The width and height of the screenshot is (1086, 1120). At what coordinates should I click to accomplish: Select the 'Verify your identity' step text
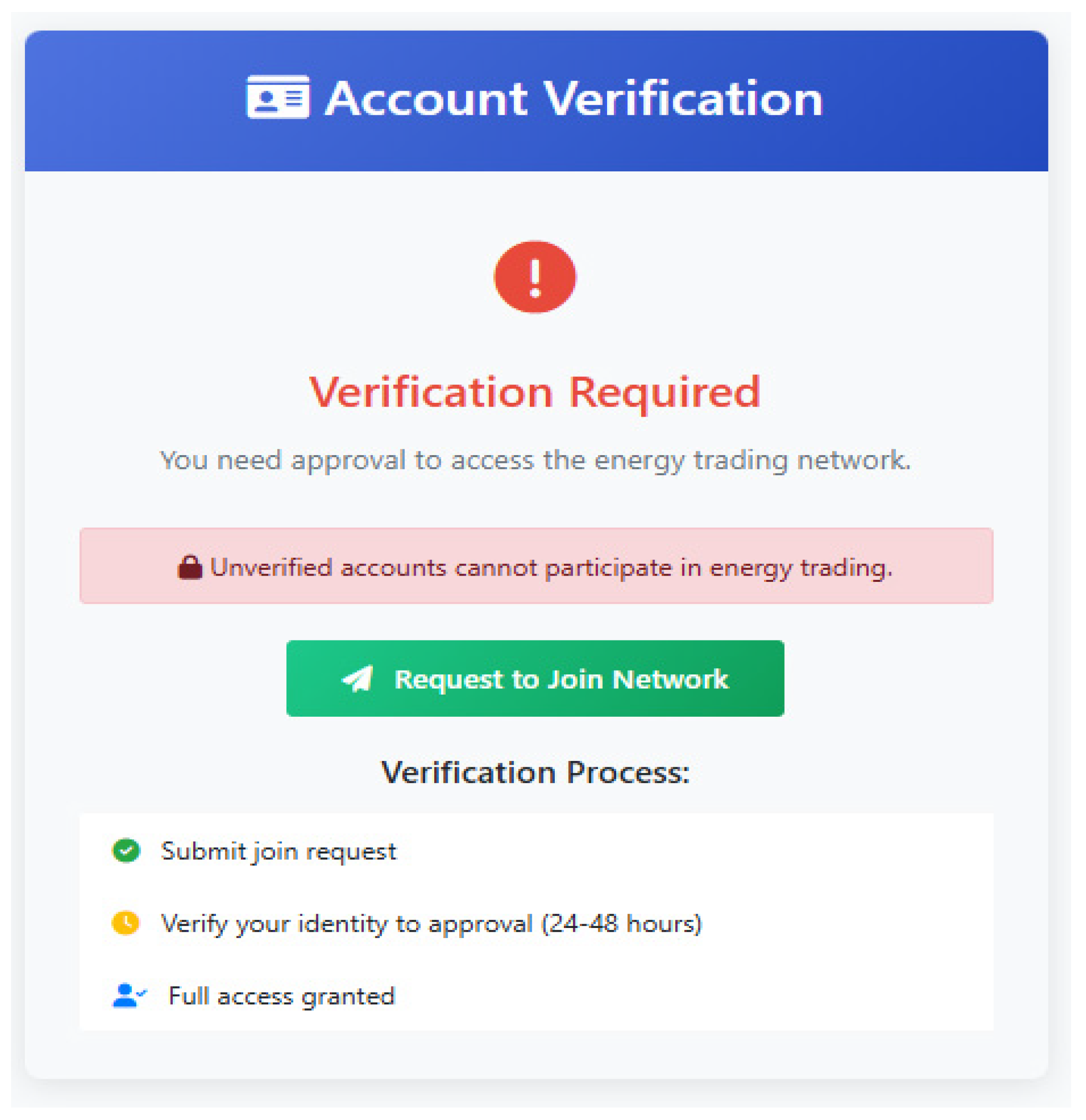pyautogui.click(x=346, y=924)
